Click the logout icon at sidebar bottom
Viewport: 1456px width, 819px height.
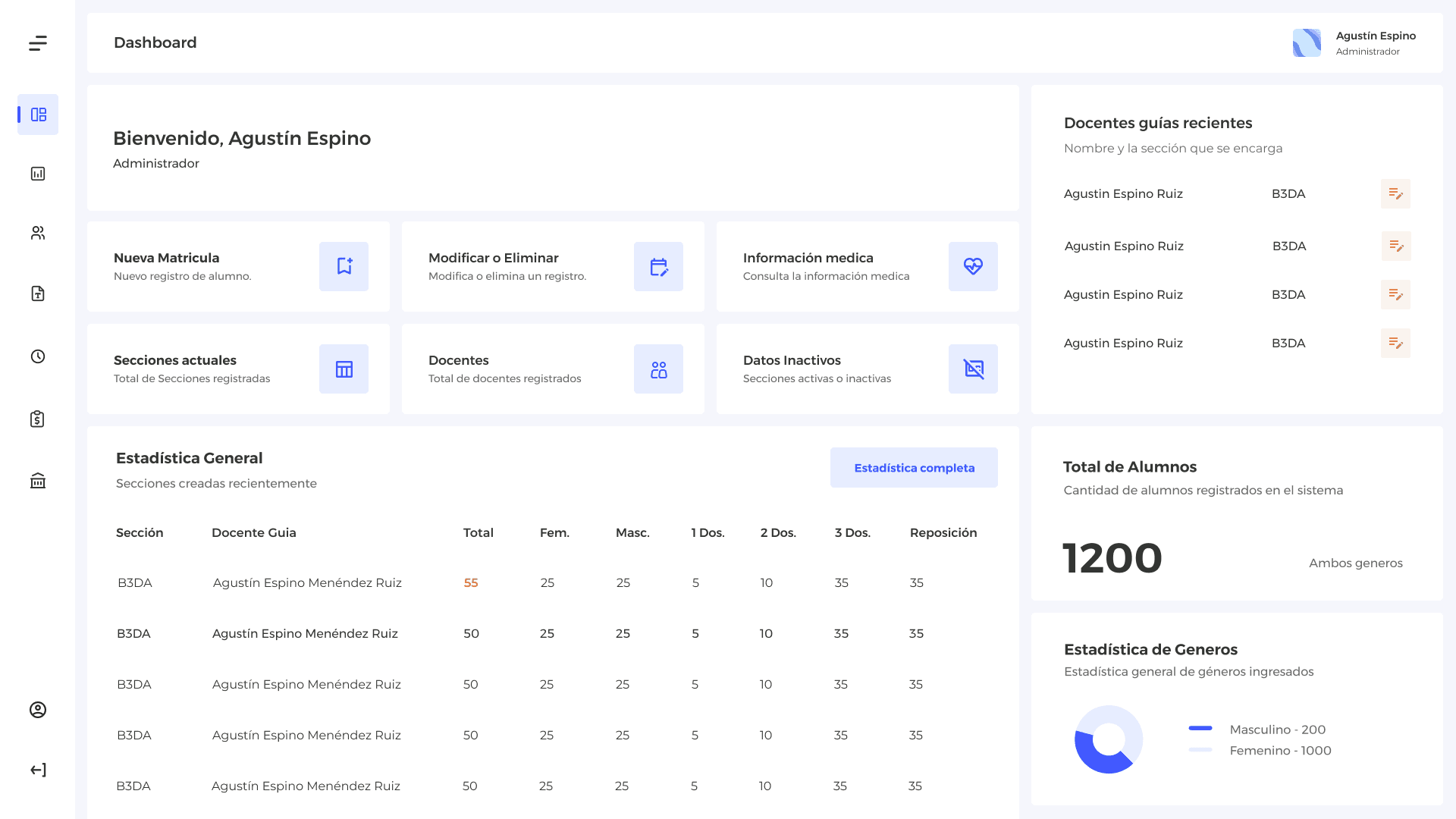(37, 770)
